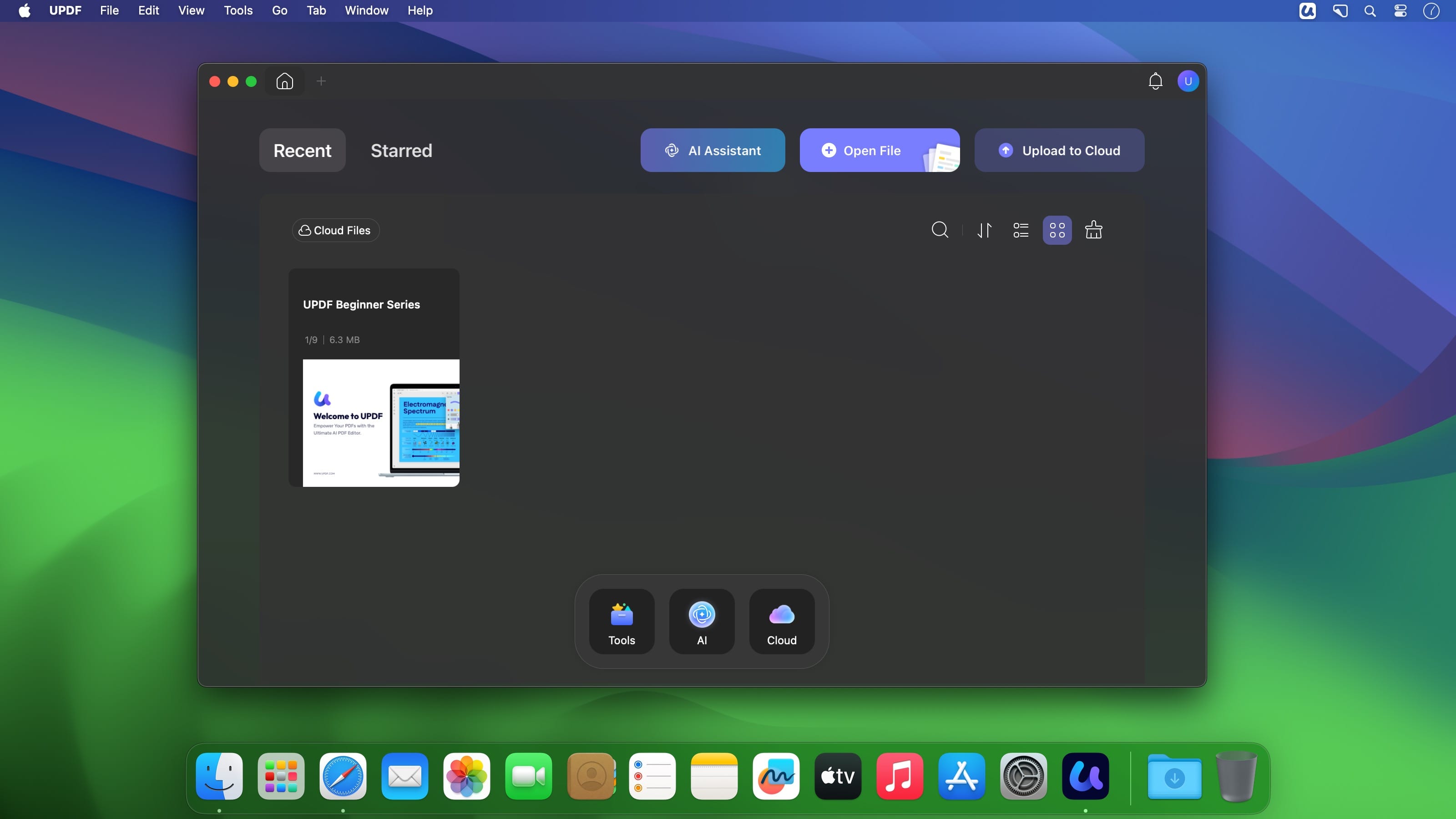
Task: Select the Recent tab
Action: pos(303,150)
